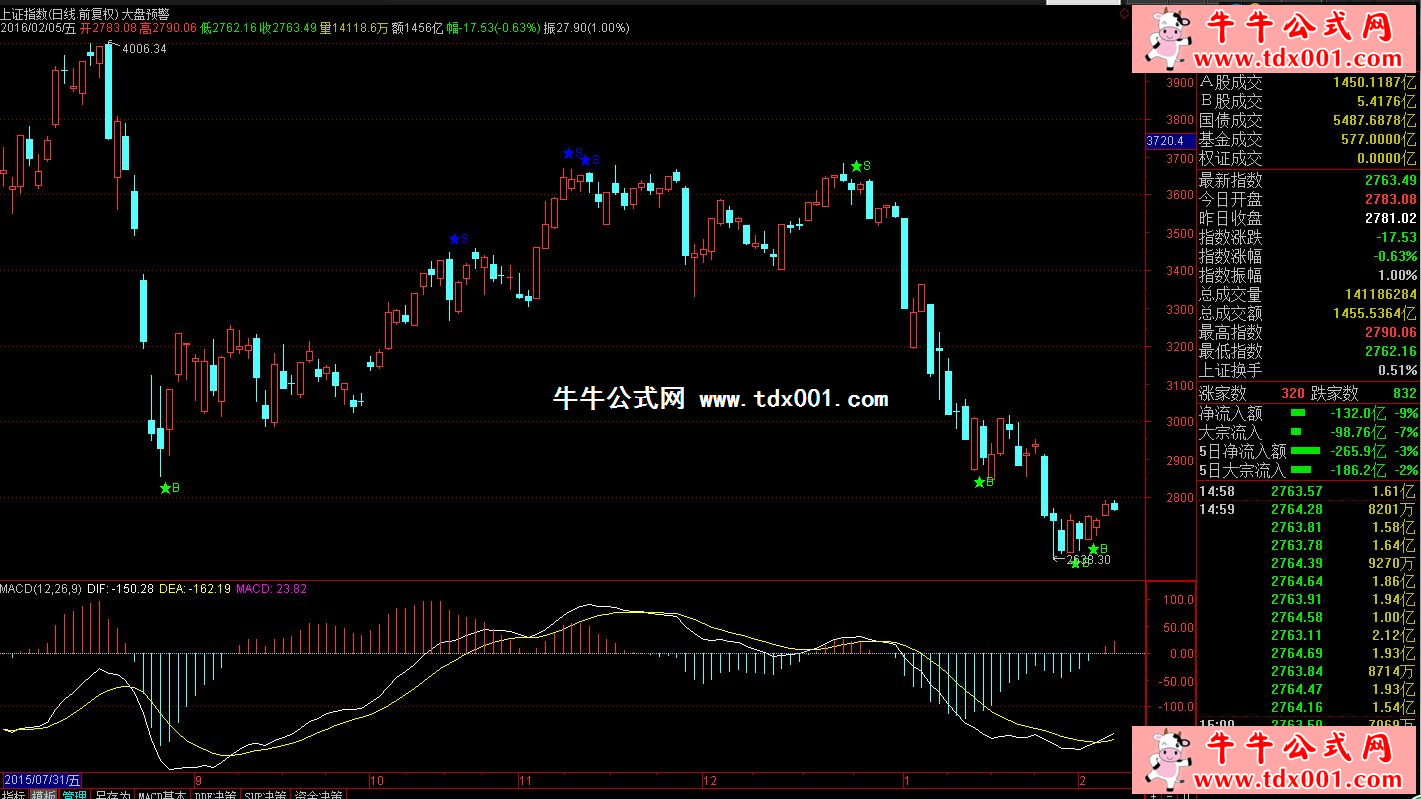Click the 上证换手 row
This screenshot has height=799, width=1421.
pyautogui.click(x=1308, y=371)
